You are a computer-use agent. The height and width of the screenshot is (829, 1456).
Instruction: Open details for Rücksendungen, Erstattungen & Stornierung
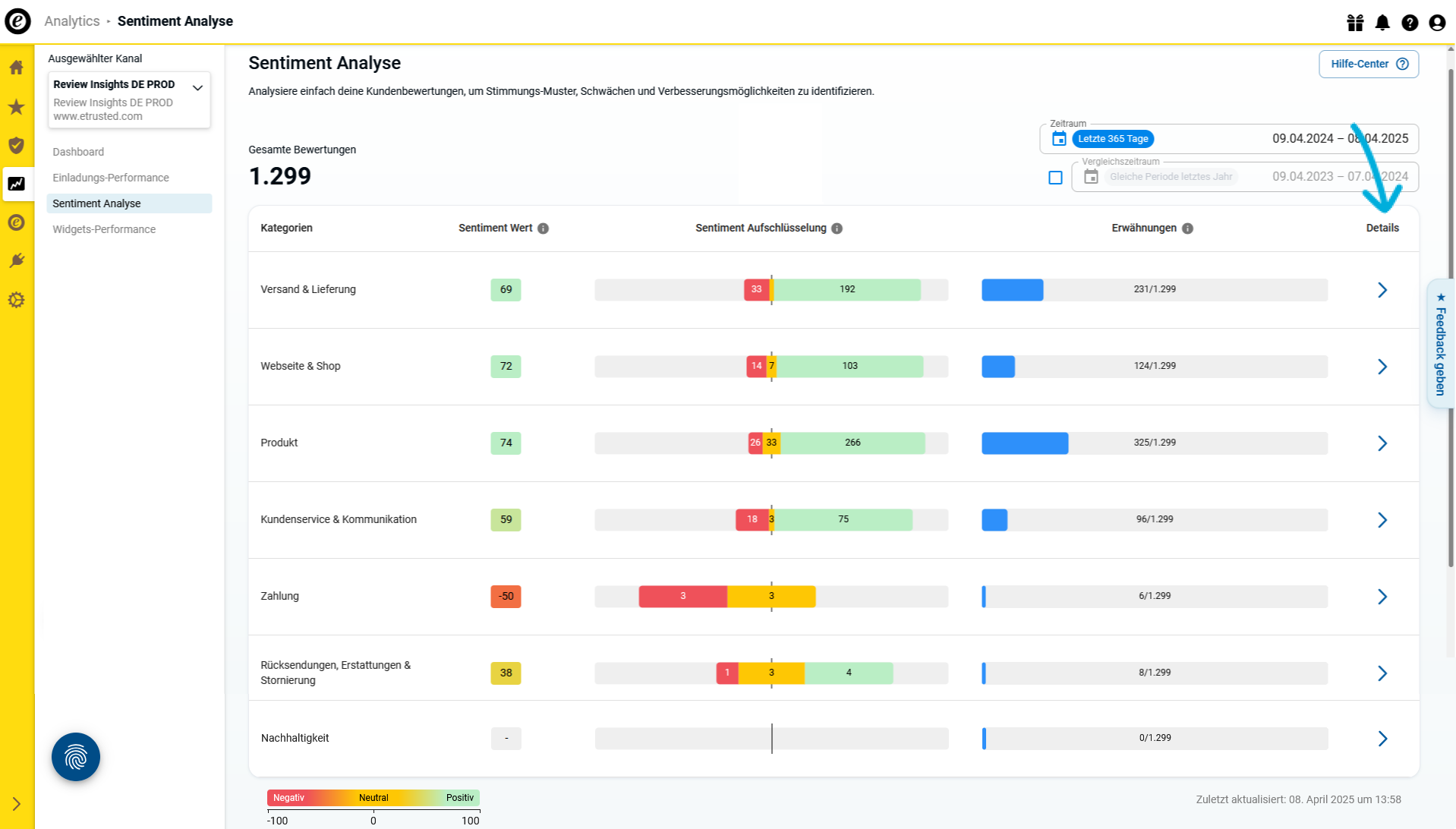[x=1382, y=673]
